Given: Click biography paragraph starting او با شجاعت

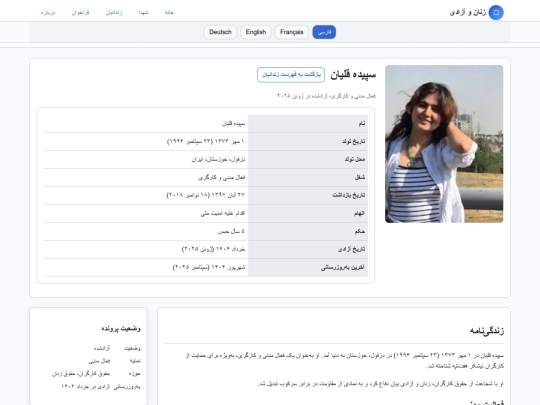Looking at the screenshot, I should pos(381,384).
